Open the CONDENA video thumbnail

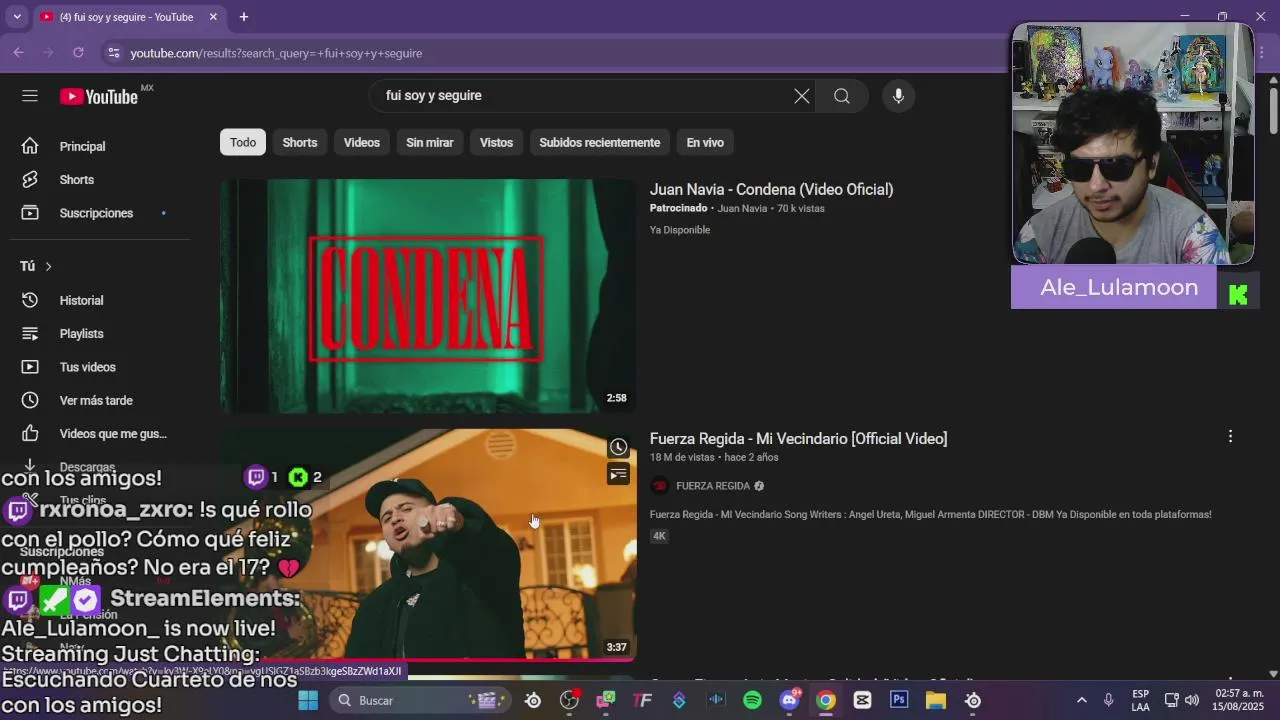(428, 296)
